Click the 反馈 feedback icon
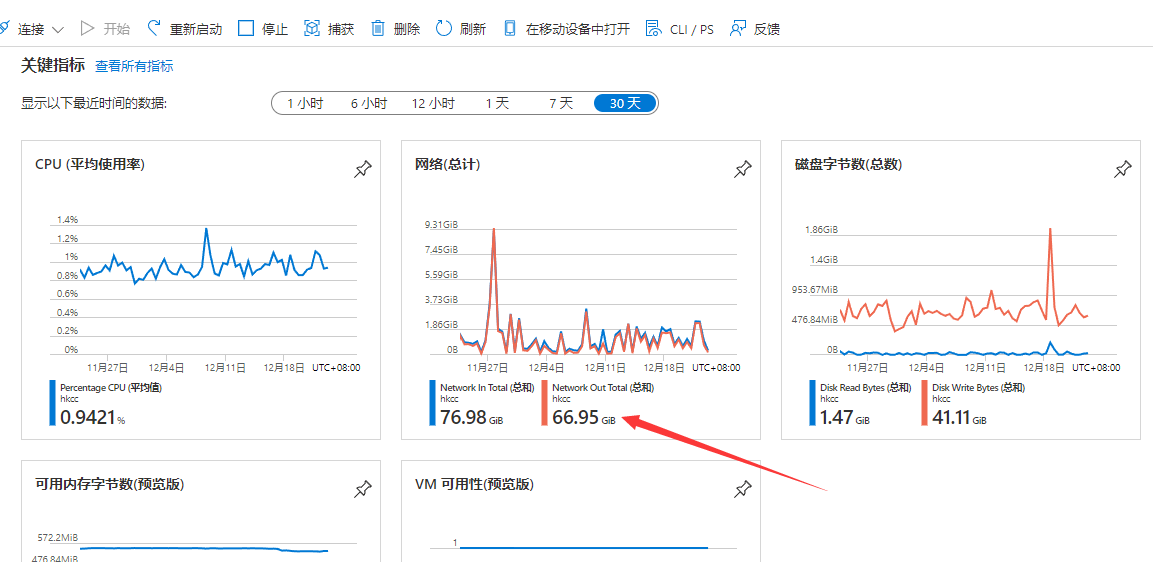Image resolution: width=1153 pixels, height=562 pixels. click(x=738, y=28)
